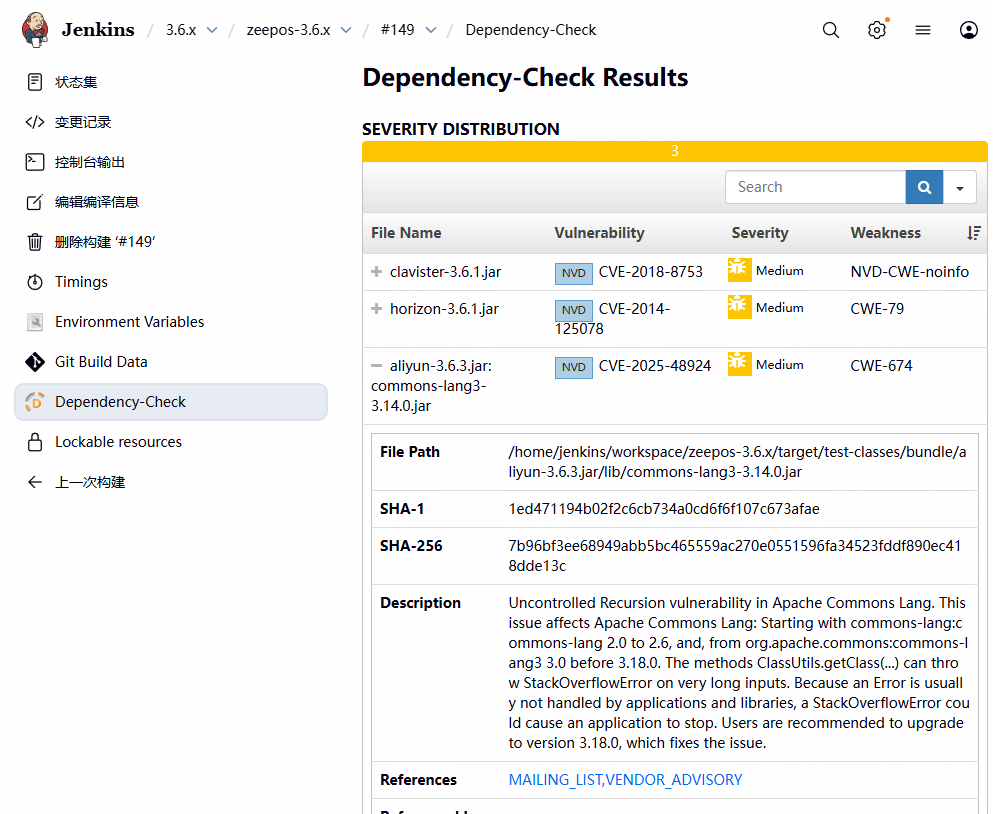
Task: Click the Weakness column sort icon
Action: point(974,233)
